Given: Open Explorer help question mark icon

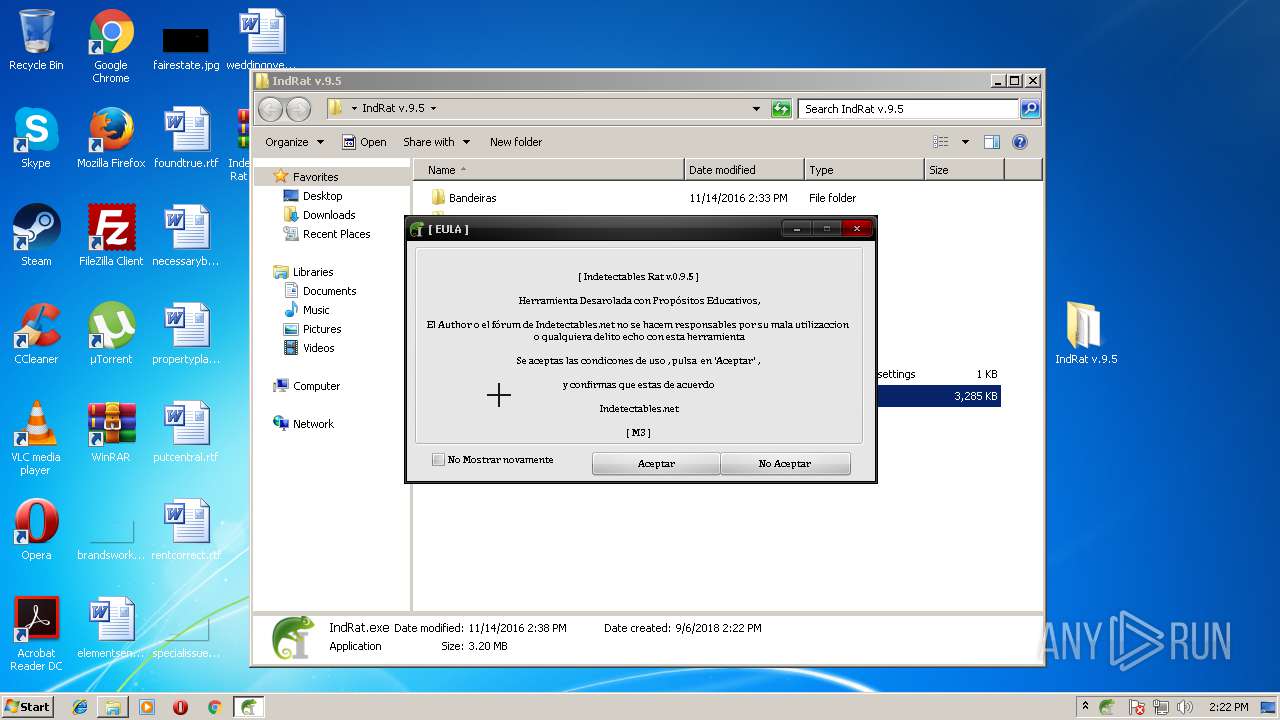Looking at the screenshot, I should coord(1020,142).
